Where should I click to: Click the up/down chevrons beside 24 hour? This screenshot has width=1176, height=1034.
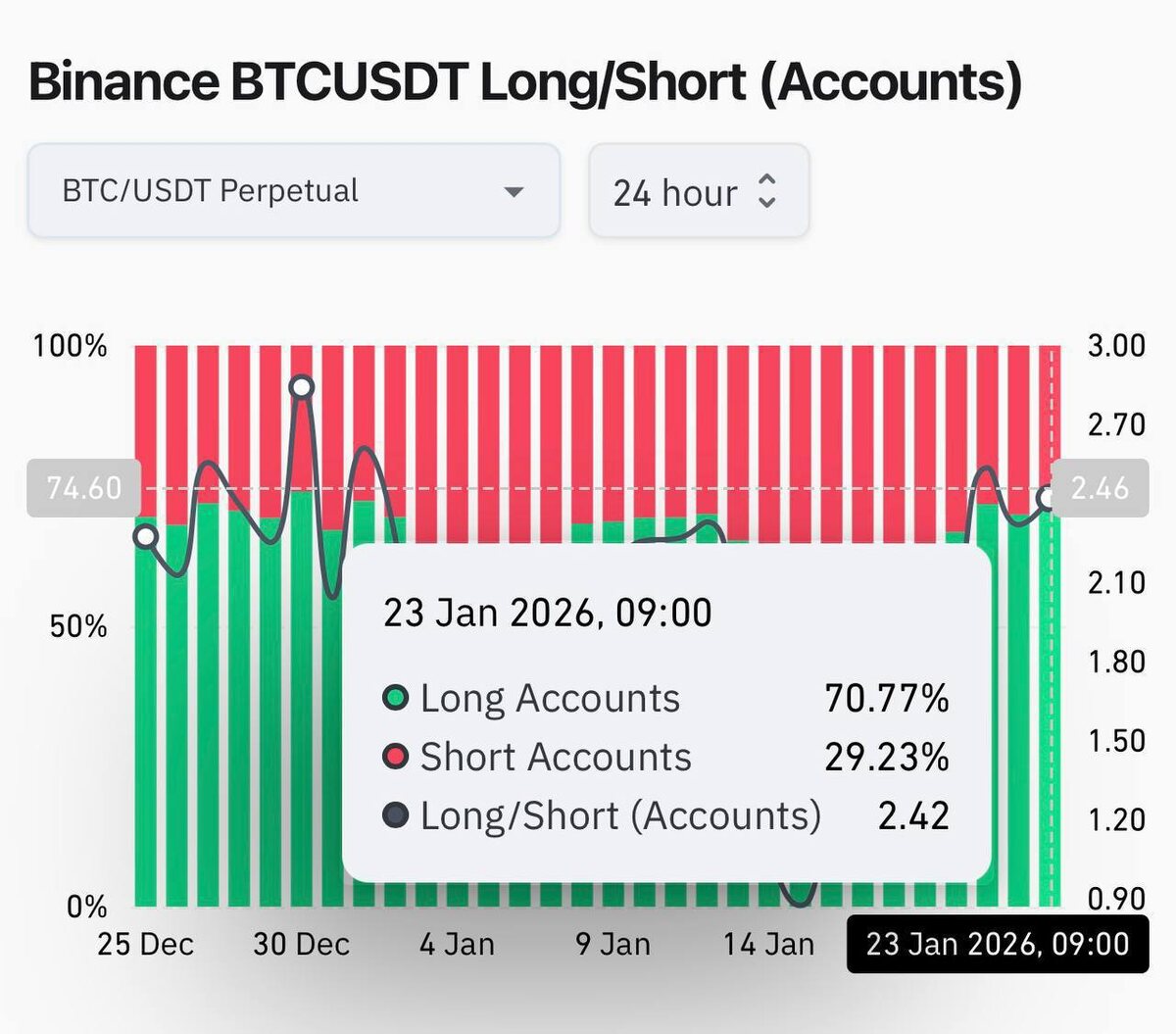tap(767, 191)
